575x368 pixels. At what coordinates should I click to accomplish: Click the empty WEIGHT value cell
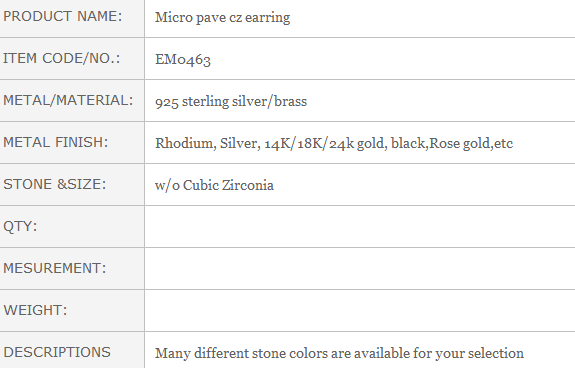360,310
